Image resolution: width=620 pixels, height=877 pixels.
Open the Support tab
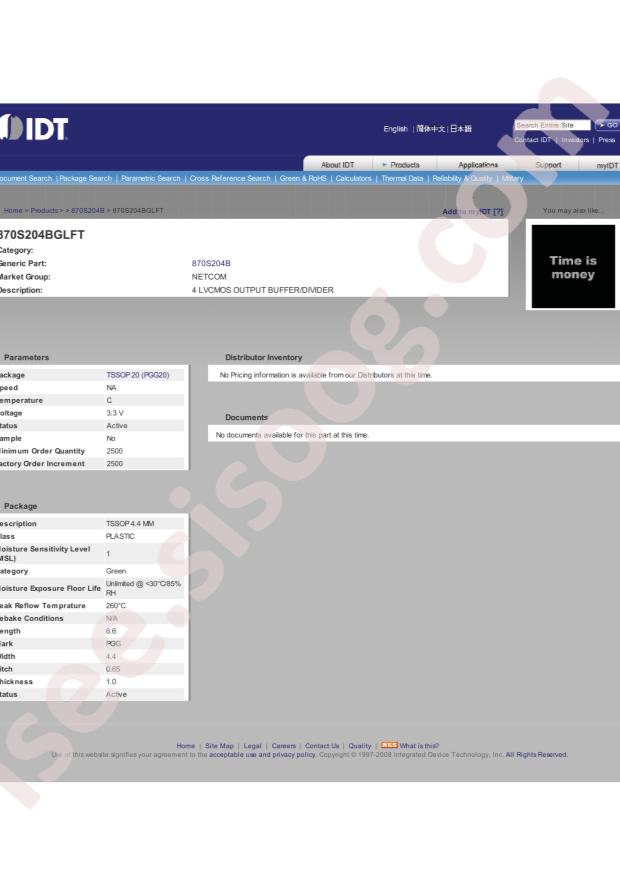pos(548,165)
